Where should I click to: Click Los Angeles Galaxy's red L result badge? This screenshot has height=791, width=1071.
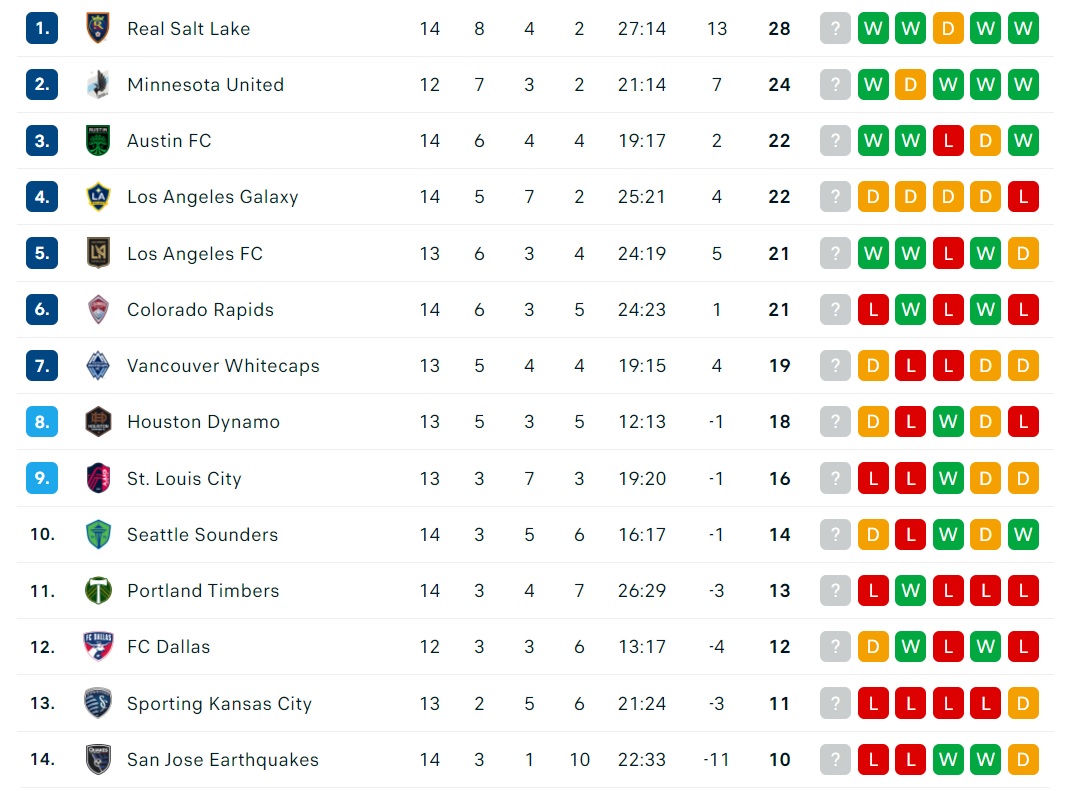point(1023,197)
